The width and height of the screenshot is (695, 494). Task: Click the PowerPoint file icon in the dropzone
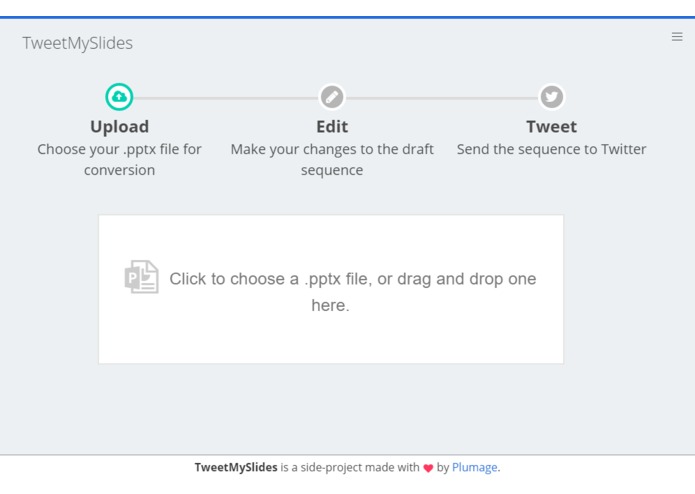click(x=141, y=277)
